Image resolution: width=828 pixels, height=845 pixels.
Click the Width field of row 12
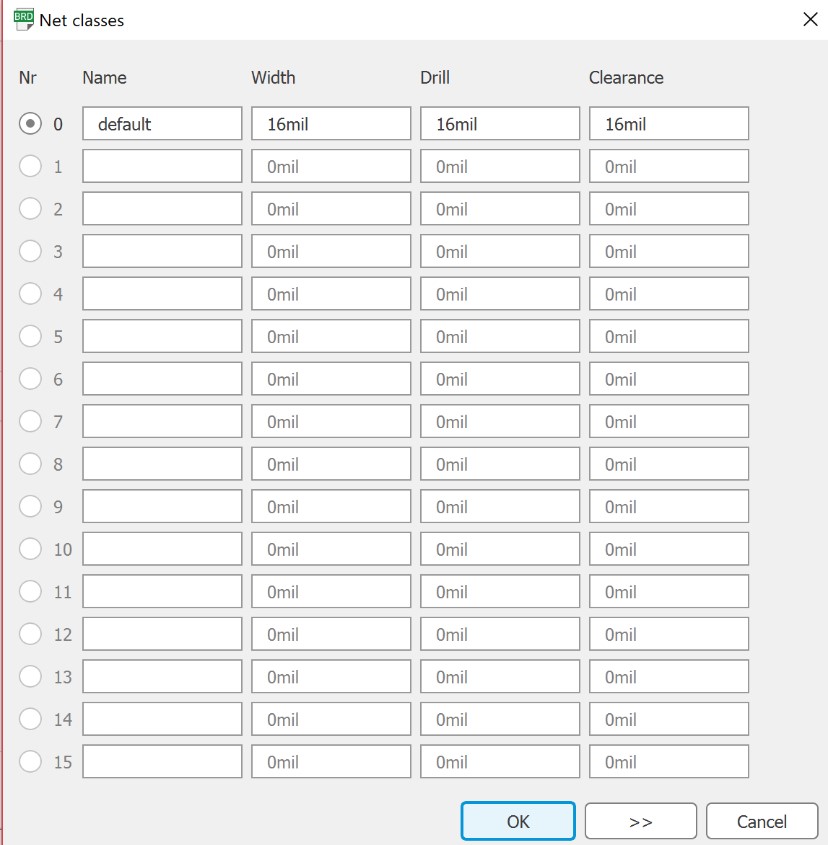tap(331, 634)
